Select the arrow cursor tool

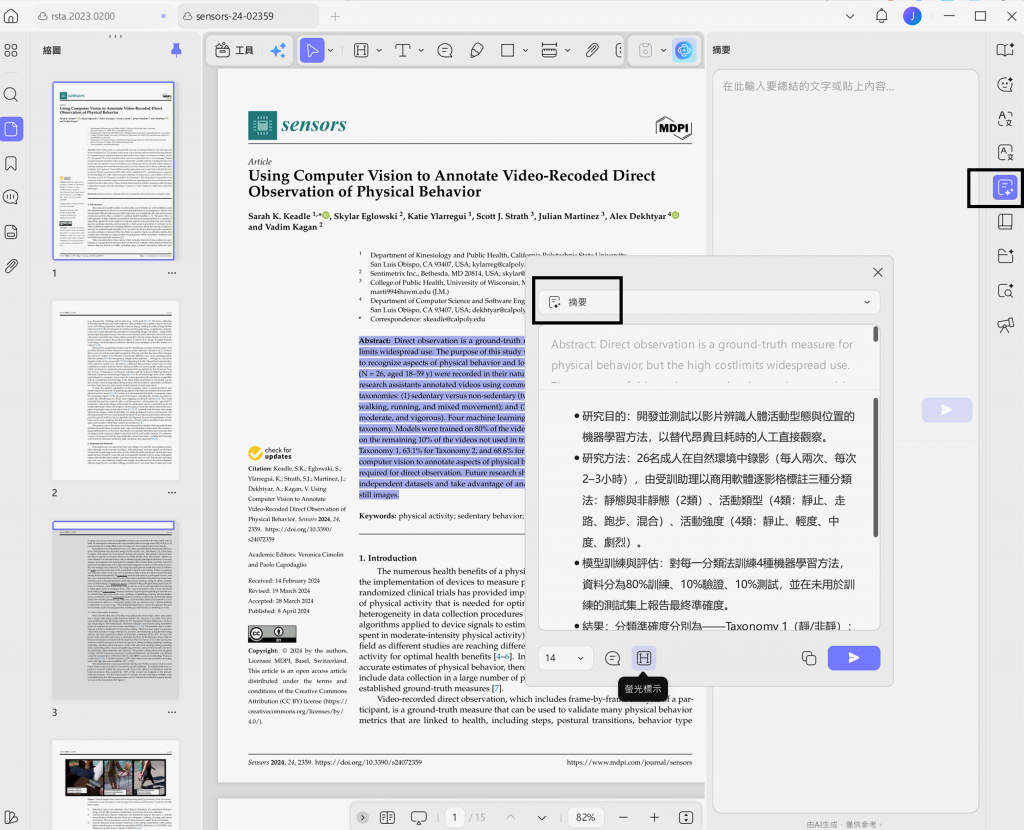point(312,50)
